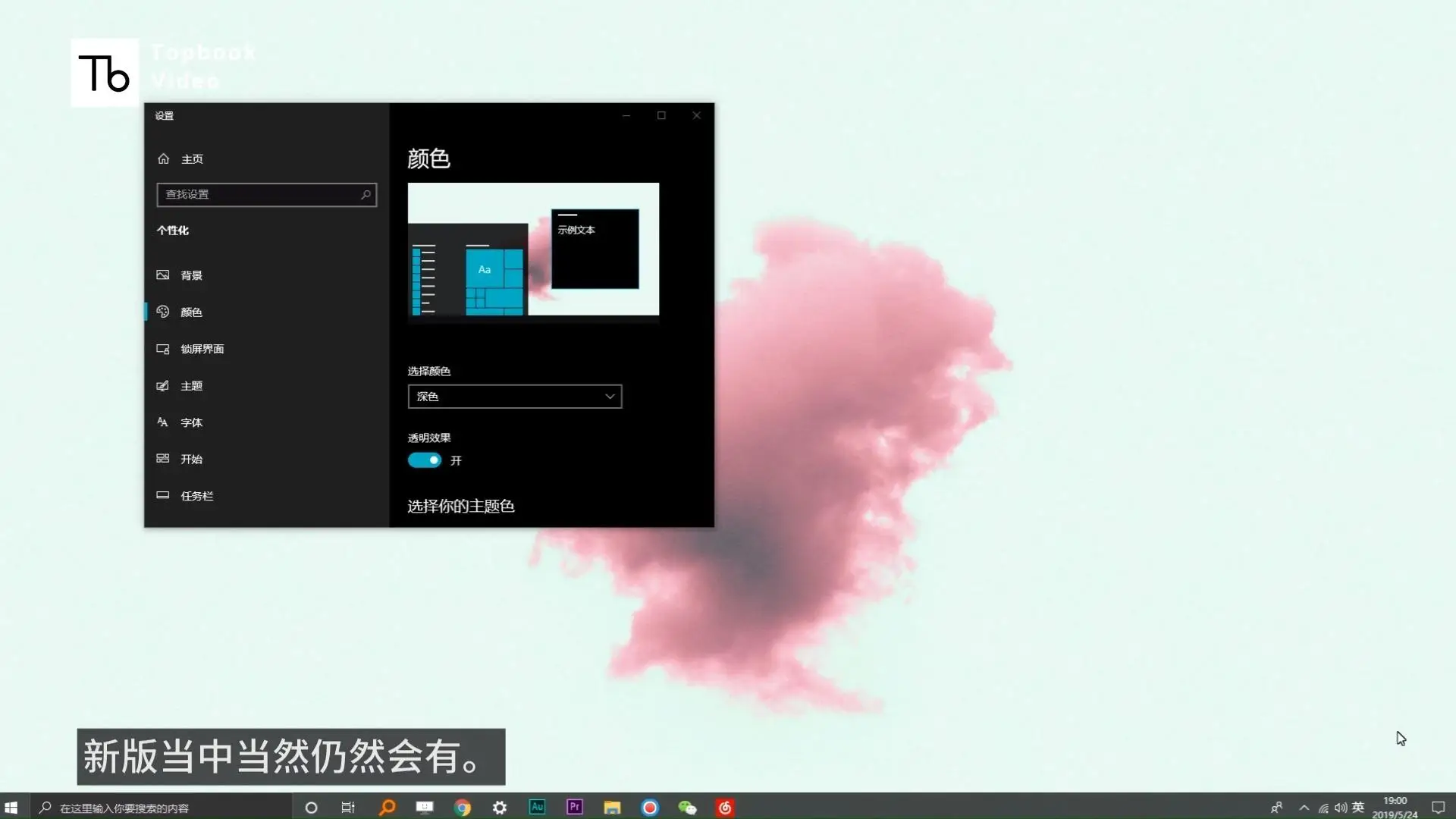Select 开始 (Start) settings
1456x819 pixels.
pyautogui.click(x=190, y=458)
